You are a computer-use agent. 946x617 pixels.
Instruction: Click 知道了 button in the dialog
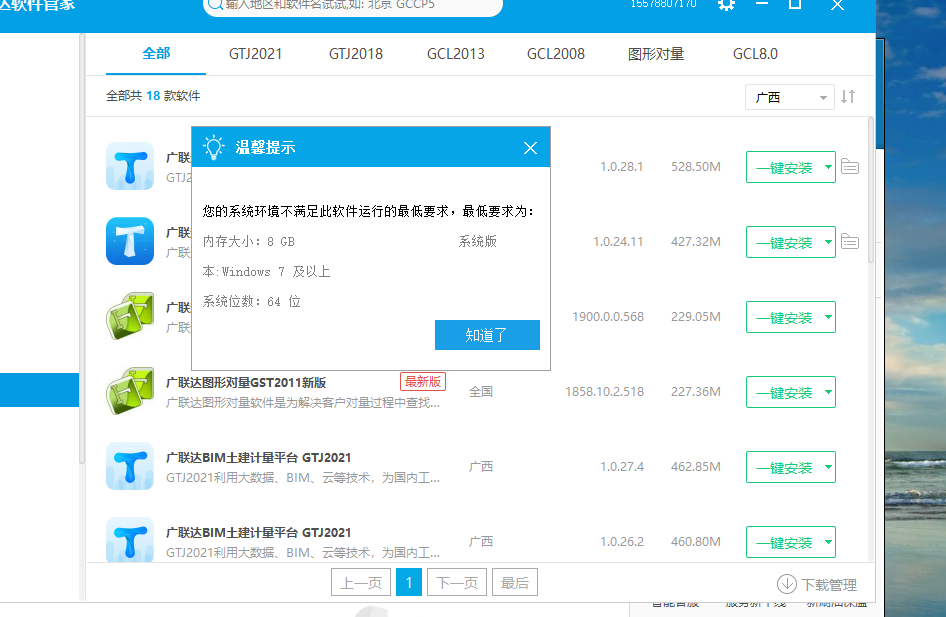(487, 335)
